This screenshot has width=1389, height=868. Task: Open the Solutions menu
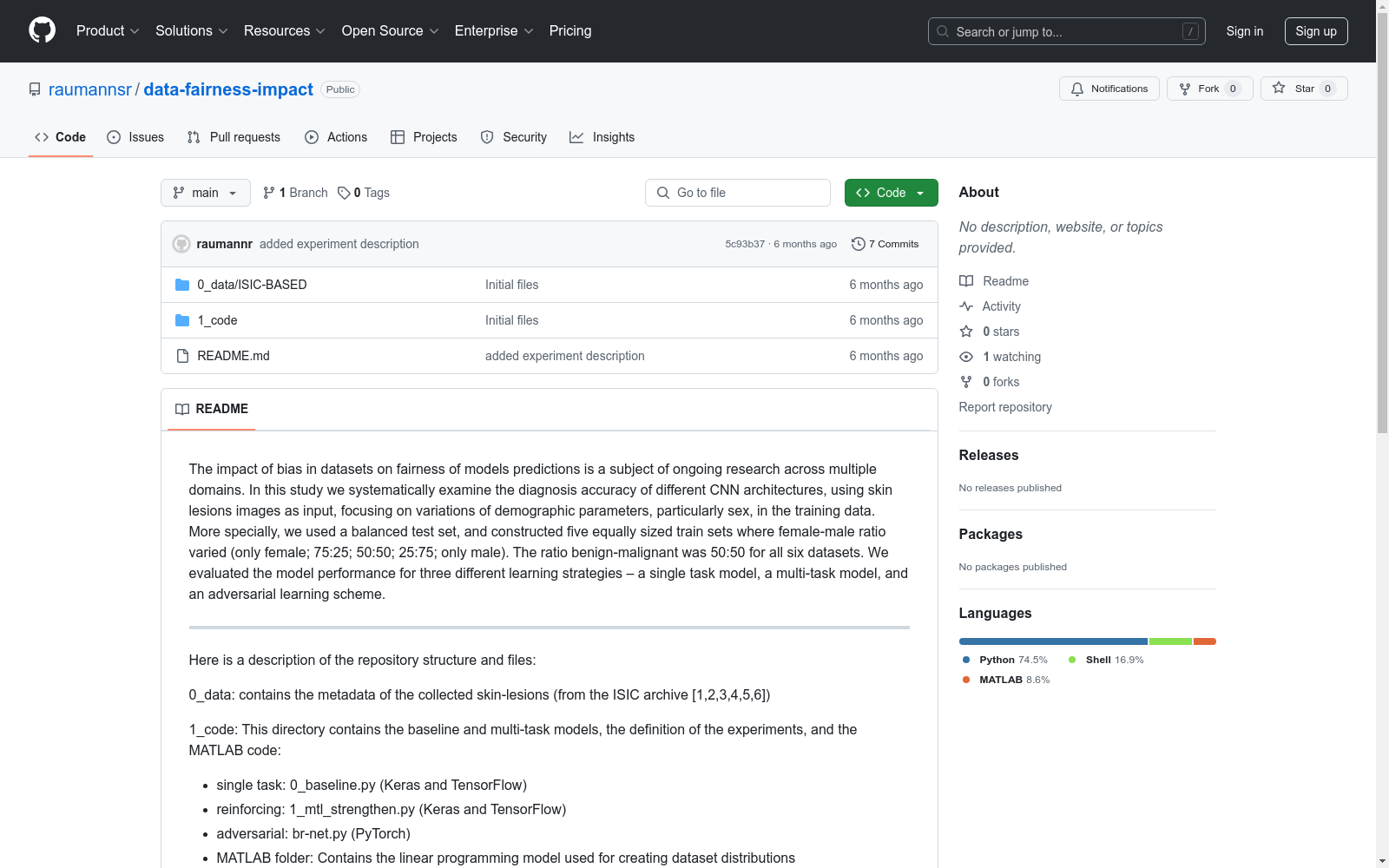(191, 31)
